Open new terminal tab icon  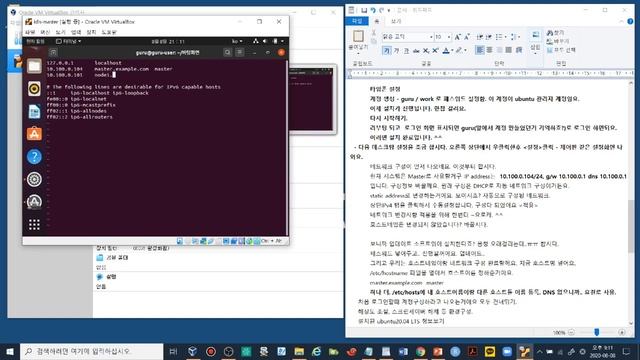tap(53, 52)
